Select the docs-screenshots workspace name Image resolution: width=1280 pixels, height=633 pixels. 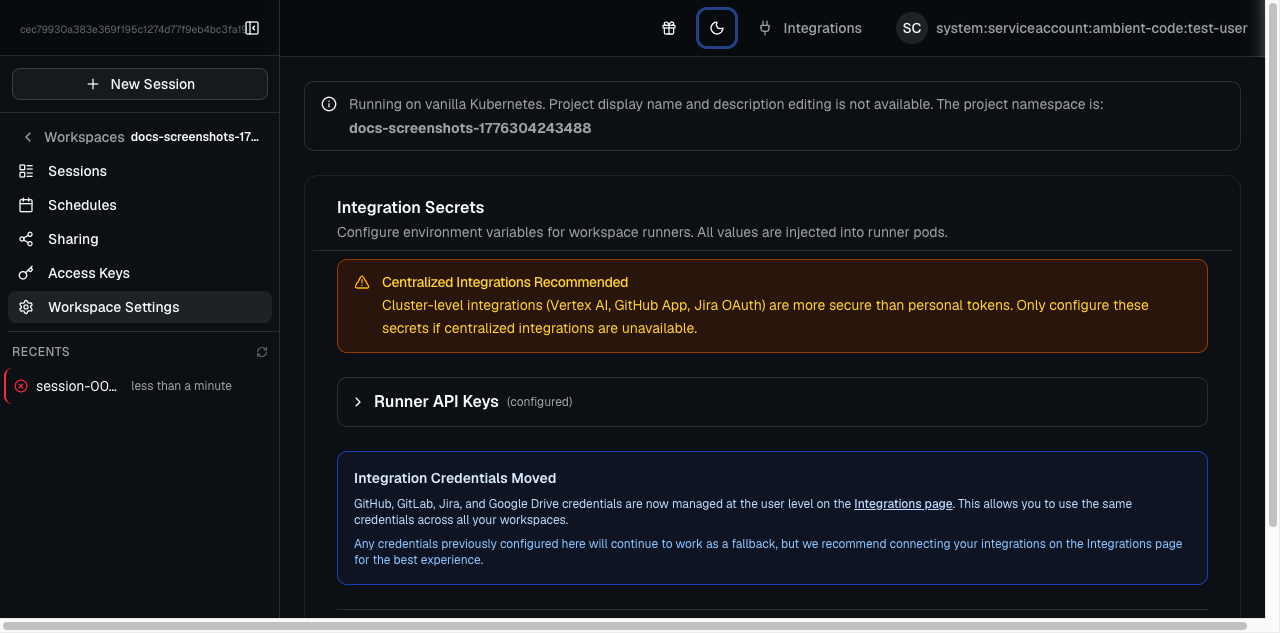click(193, 137)
